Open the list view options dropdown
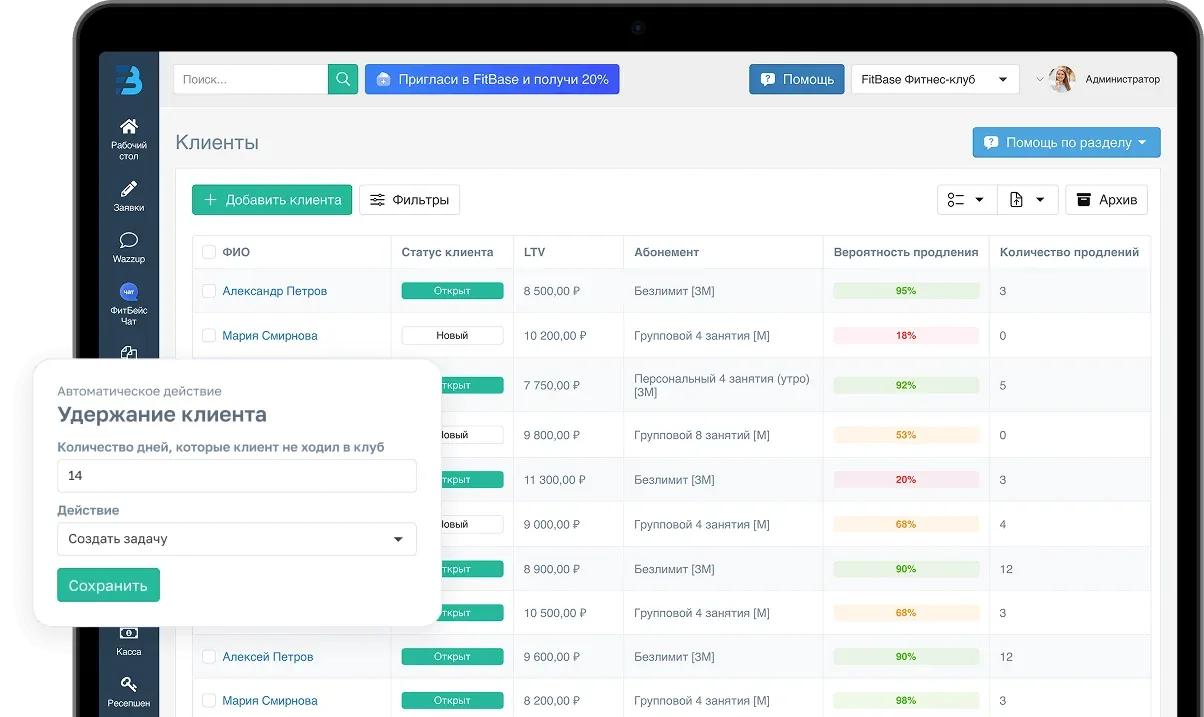Image resolution: width=1204 pixels, height=717 pixels. pyautogui.click(x=967, y=200)
